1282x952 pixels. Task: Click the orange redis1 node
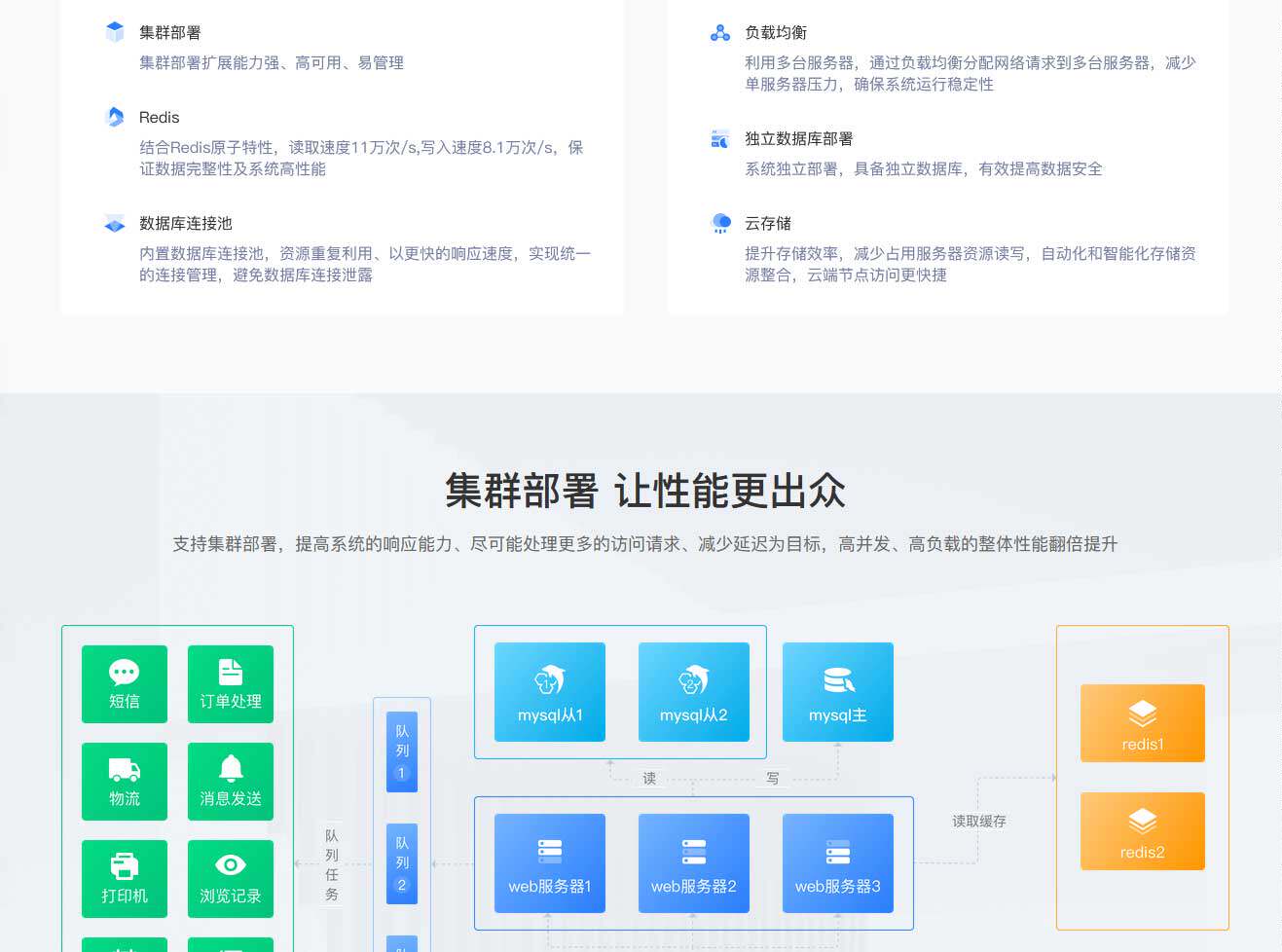tap(1143, 723)
